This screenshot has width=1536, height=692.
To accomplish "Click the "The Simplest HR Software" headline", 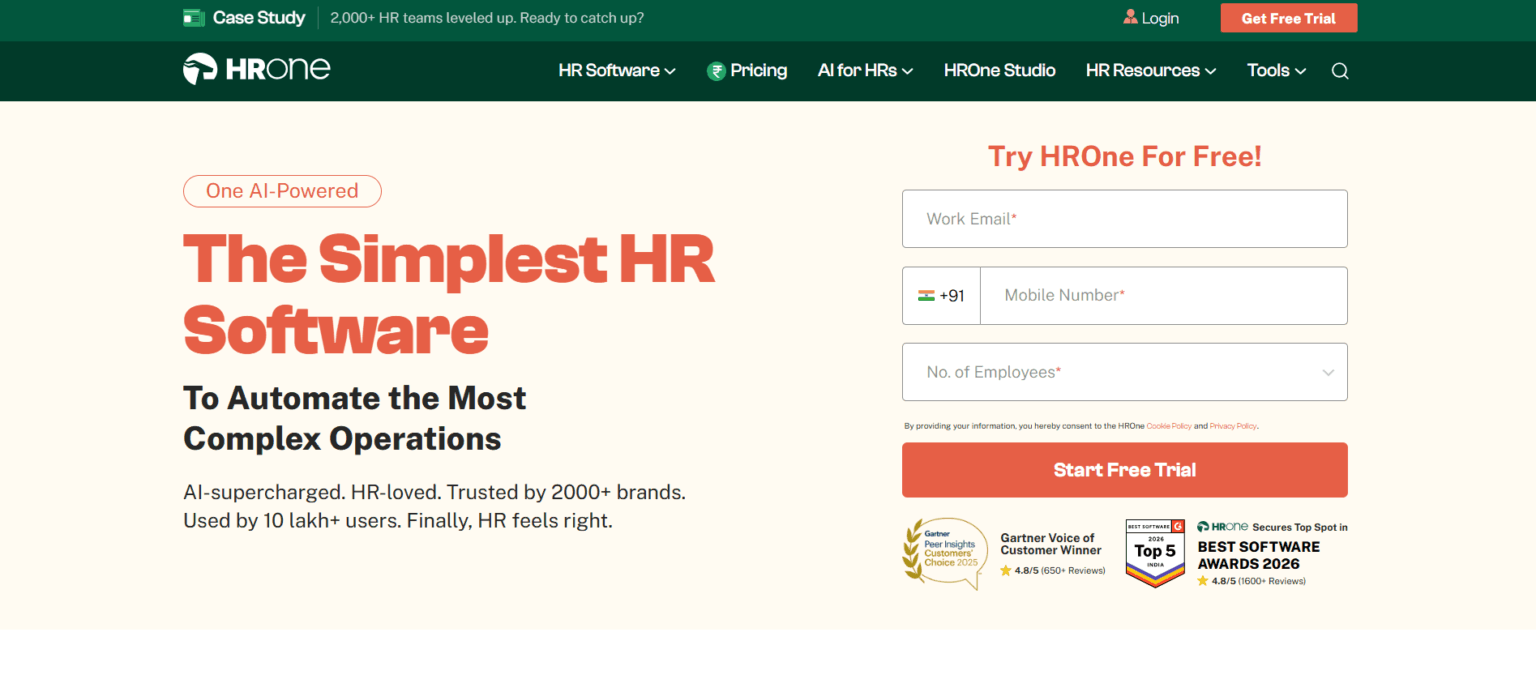I will tap(449, 294).
